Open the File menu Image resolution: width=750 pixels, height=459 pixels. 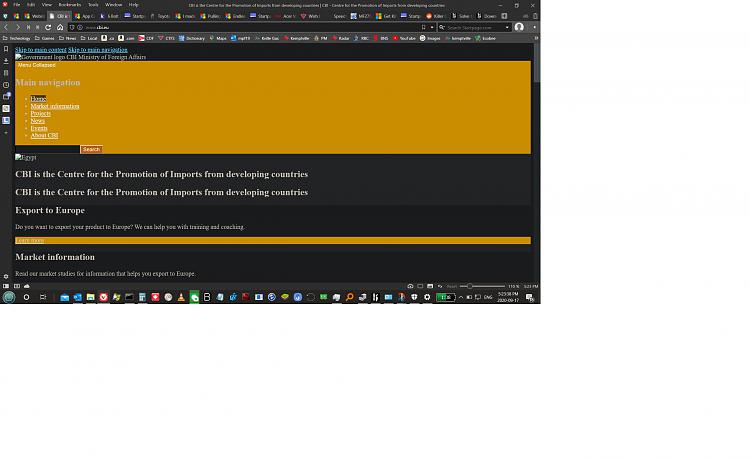pyautogui.click(x=17, y=5)
